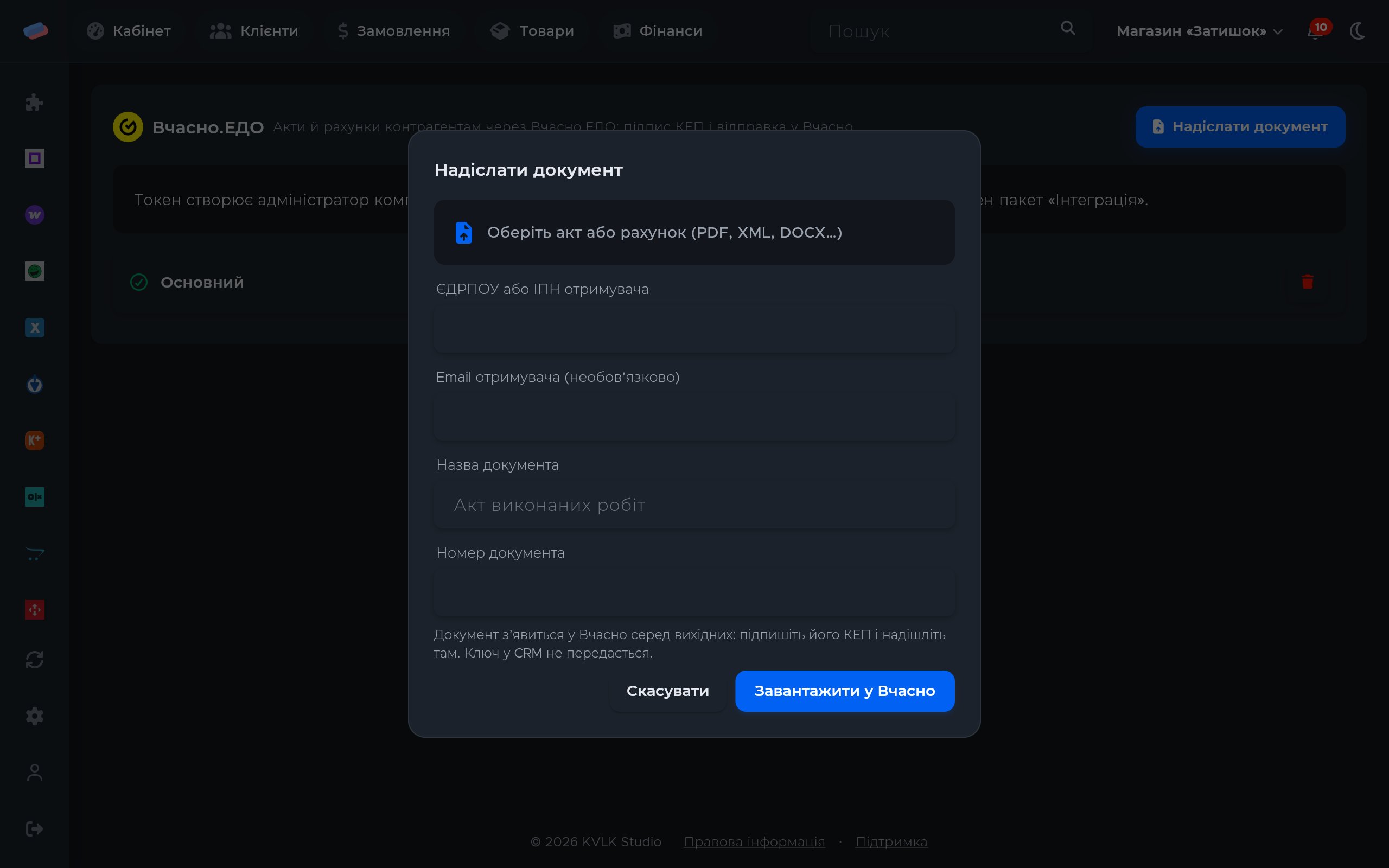This screenshot has width=1389, height=868.
Task: Expand the Магазин «Затишок» store dropdown
Action: pyautogui.click(x=1199, y=31)
